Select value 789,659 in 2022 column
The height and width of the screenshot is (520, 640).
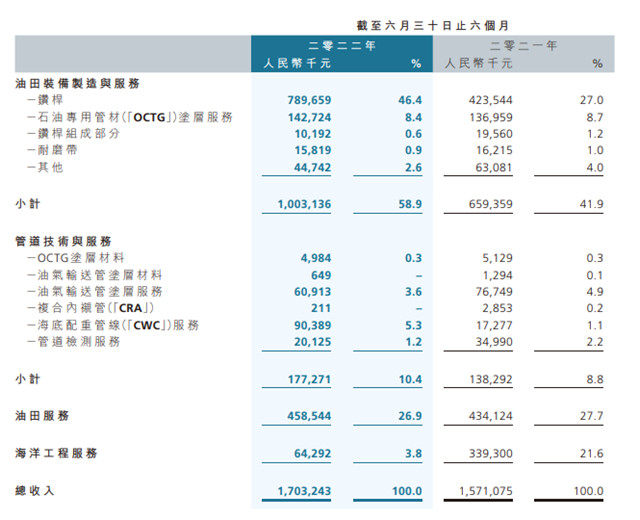309,100
